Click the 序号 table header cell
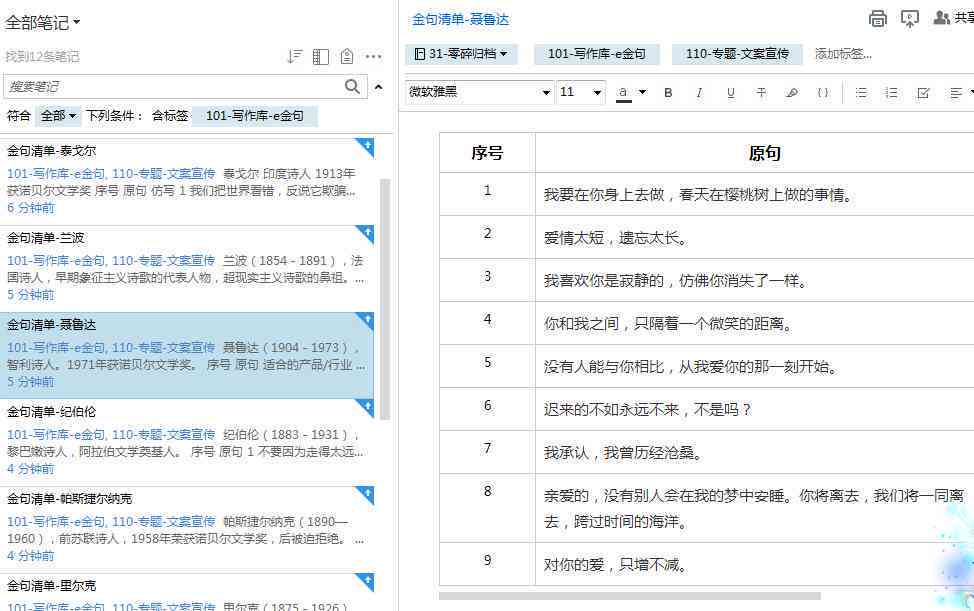The width and height of the screenshot is (974, 611). (x=487, y=153)
